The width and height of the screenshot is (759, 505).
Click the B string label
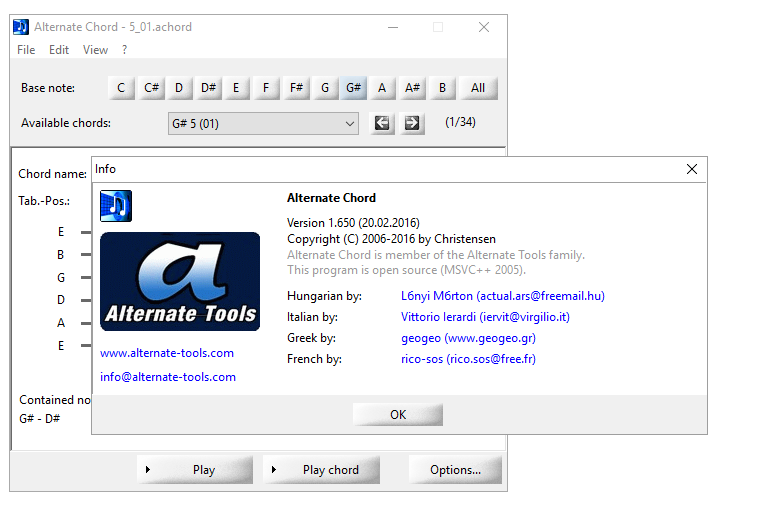(61, 254)
